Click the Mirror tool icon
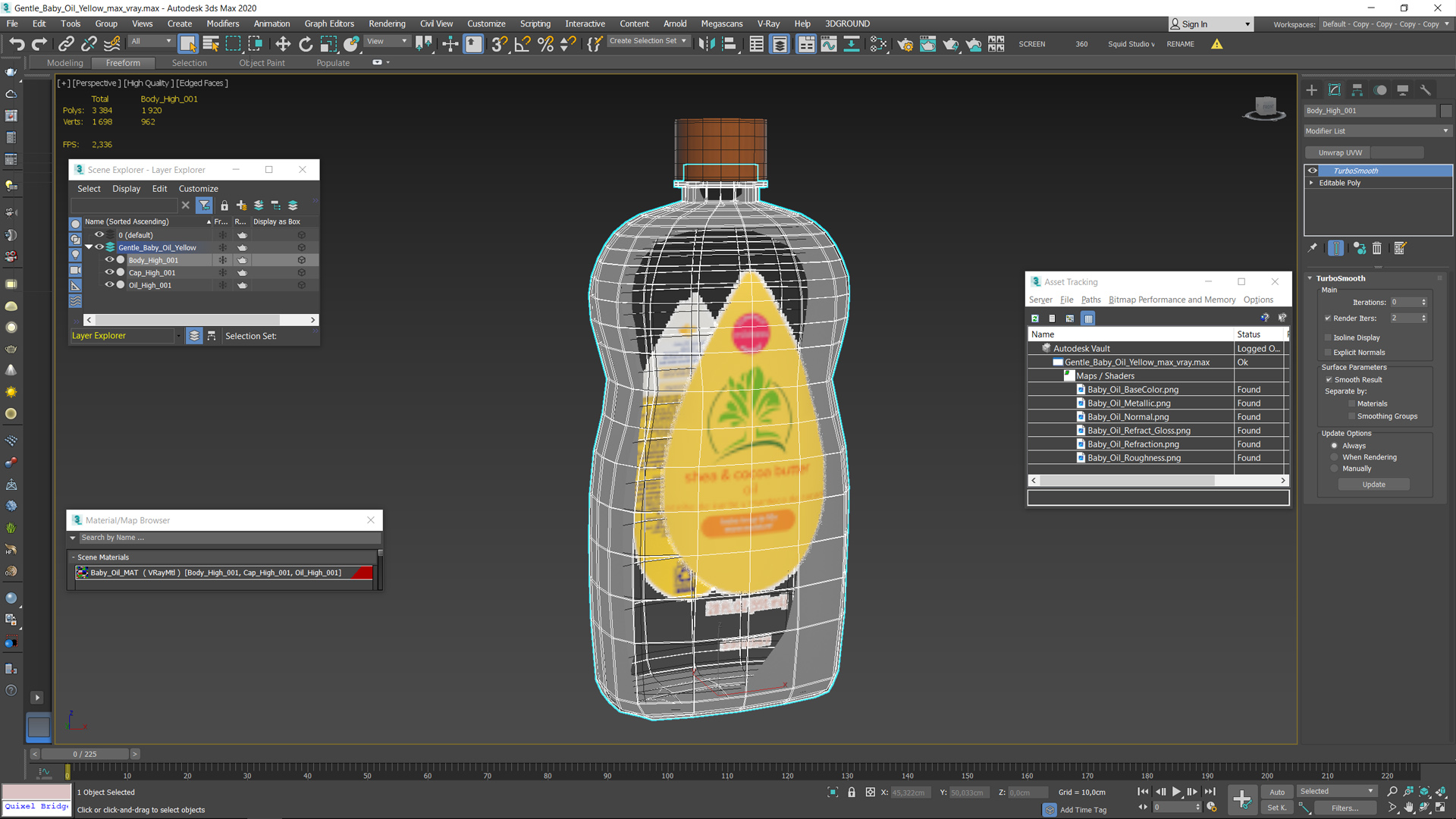This screenshot has width=1456, height=819. click(x=706, y=44)
